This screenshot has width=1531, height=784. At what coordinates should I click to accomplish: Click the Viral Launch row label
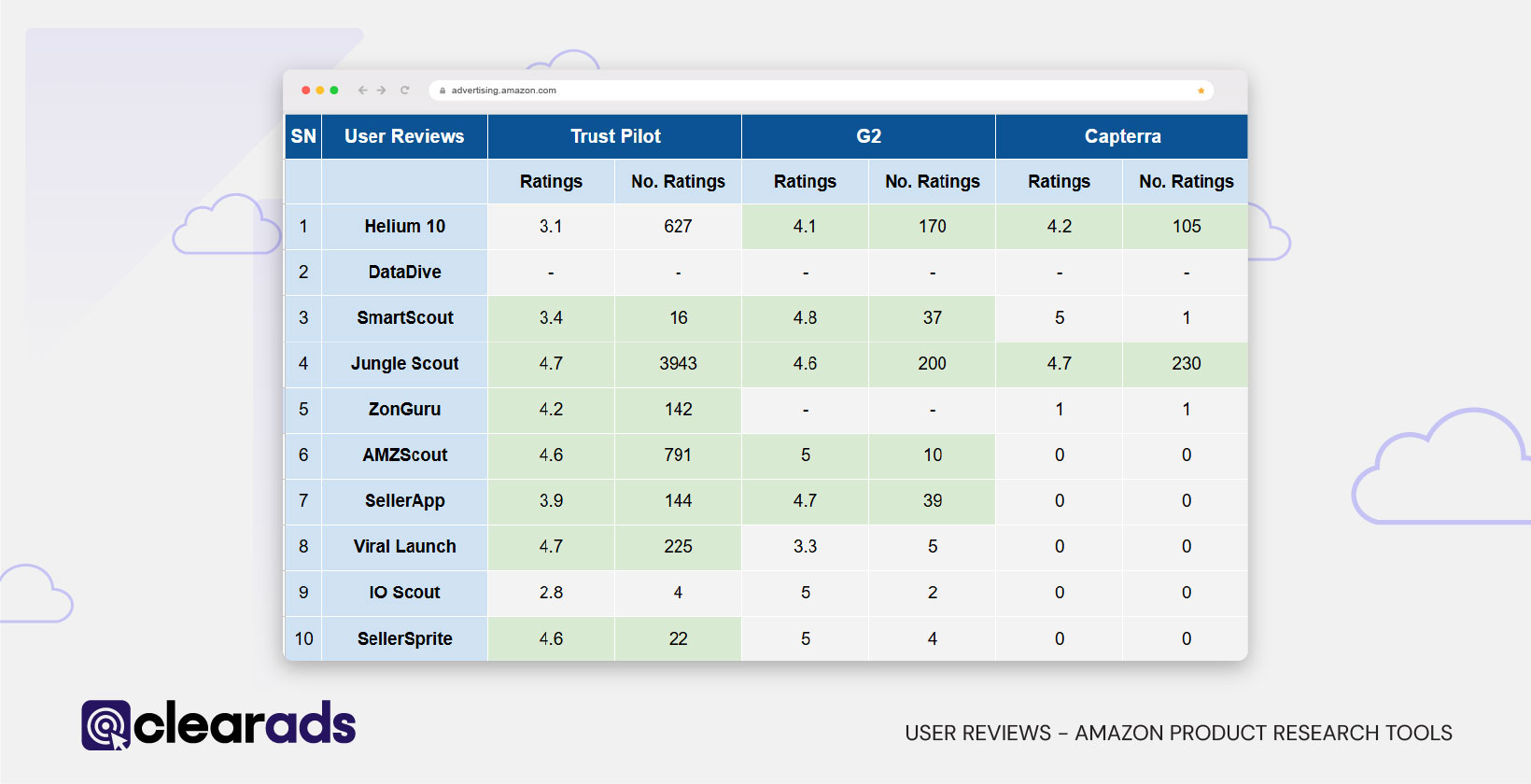(404, 546)
